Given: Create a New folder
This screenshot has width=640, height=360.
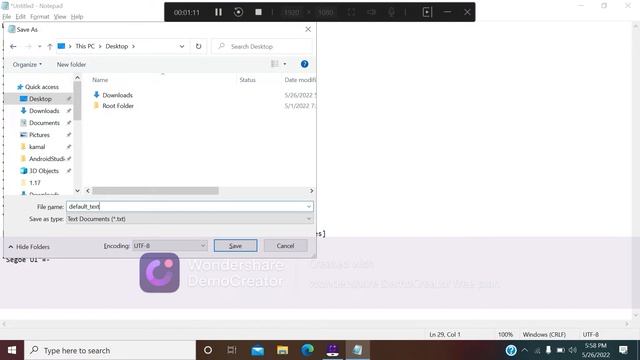Looking at the screenshot, I should [x=71, y=64].
